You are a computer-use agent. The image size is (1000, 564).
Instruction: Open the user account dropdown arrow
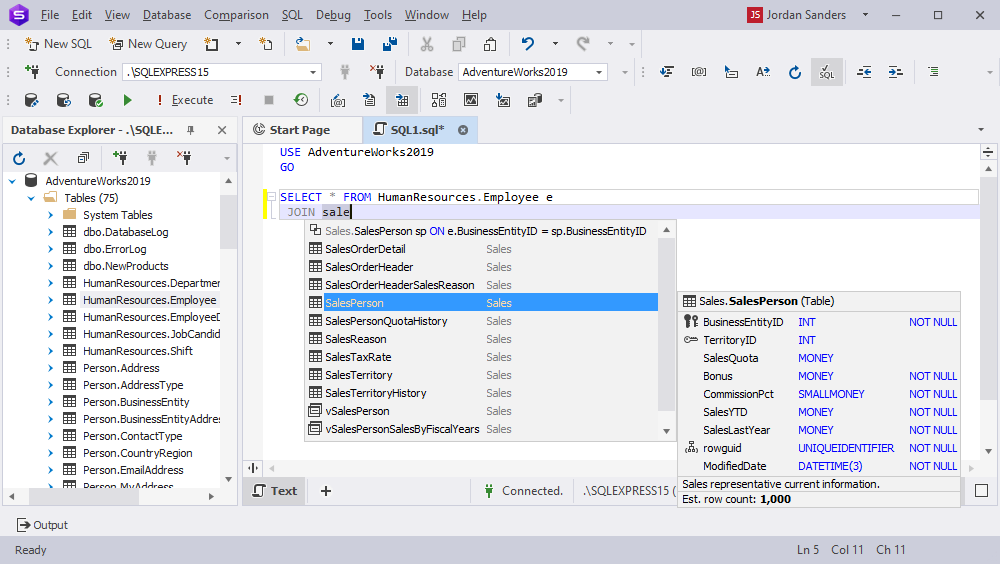865,15
